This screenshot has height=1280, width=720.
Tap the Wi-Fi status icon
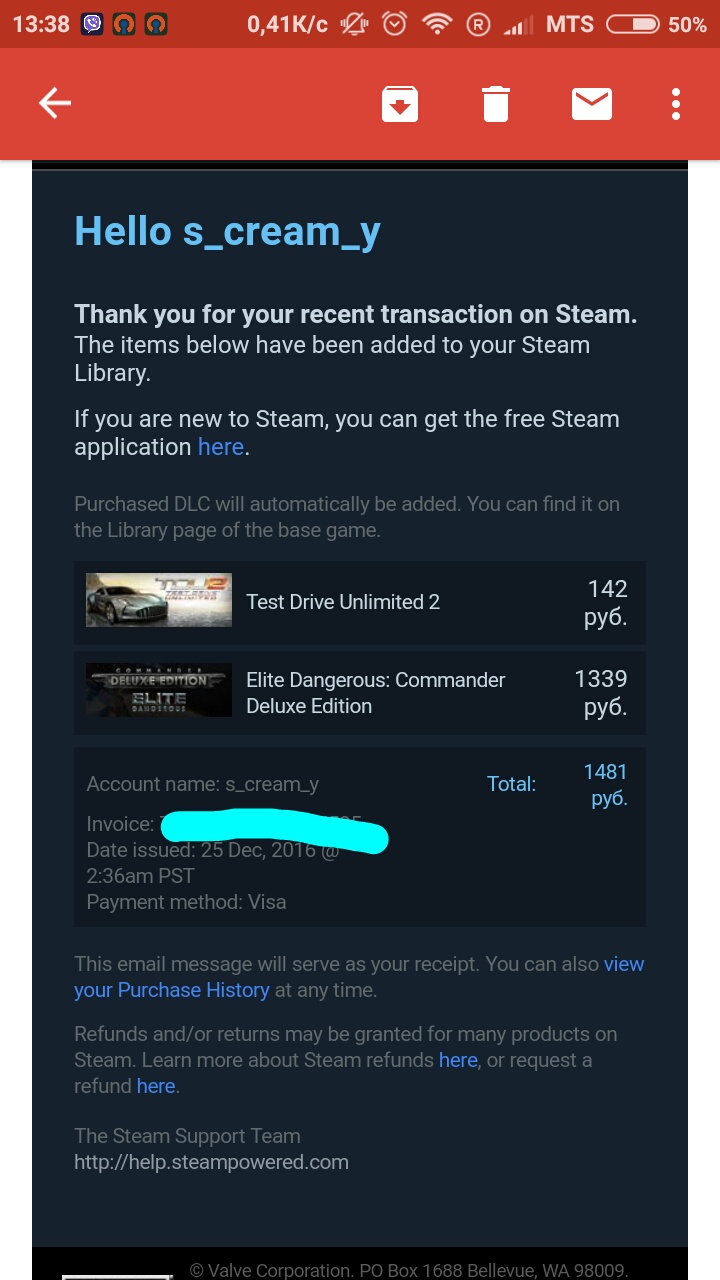coord(436,24)
